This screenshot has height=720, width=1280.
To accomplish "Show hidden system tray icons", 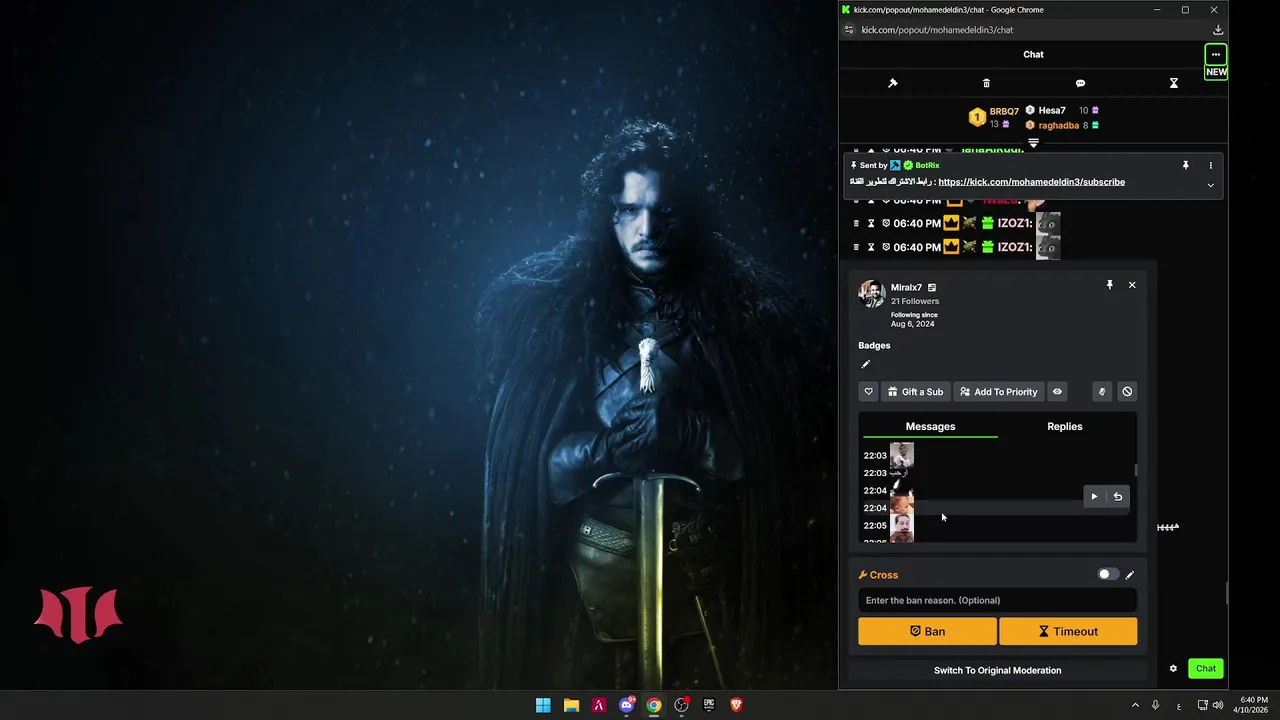I will (1135, 705).
